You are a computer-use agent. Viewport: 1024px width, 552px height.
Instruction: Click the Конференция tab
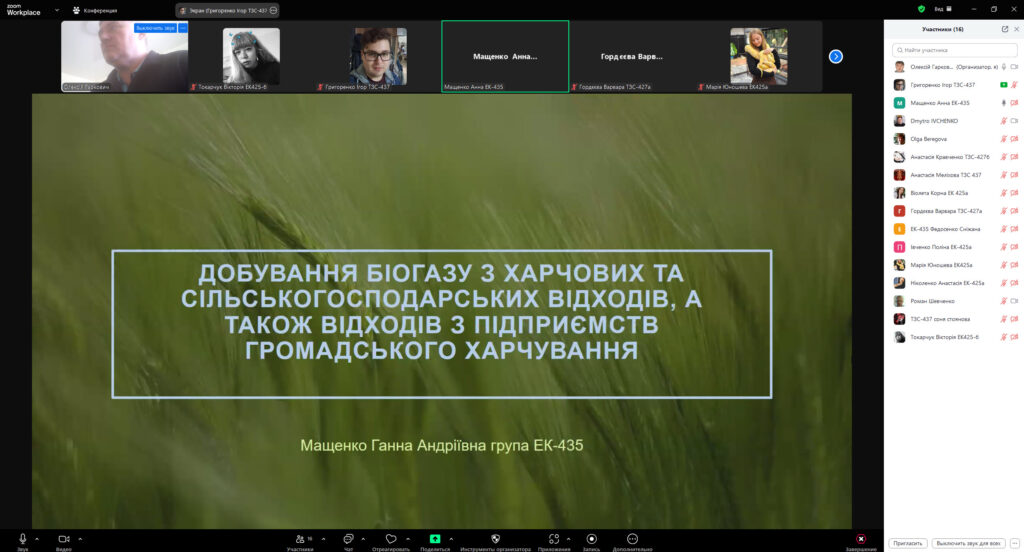pos(95,10)
